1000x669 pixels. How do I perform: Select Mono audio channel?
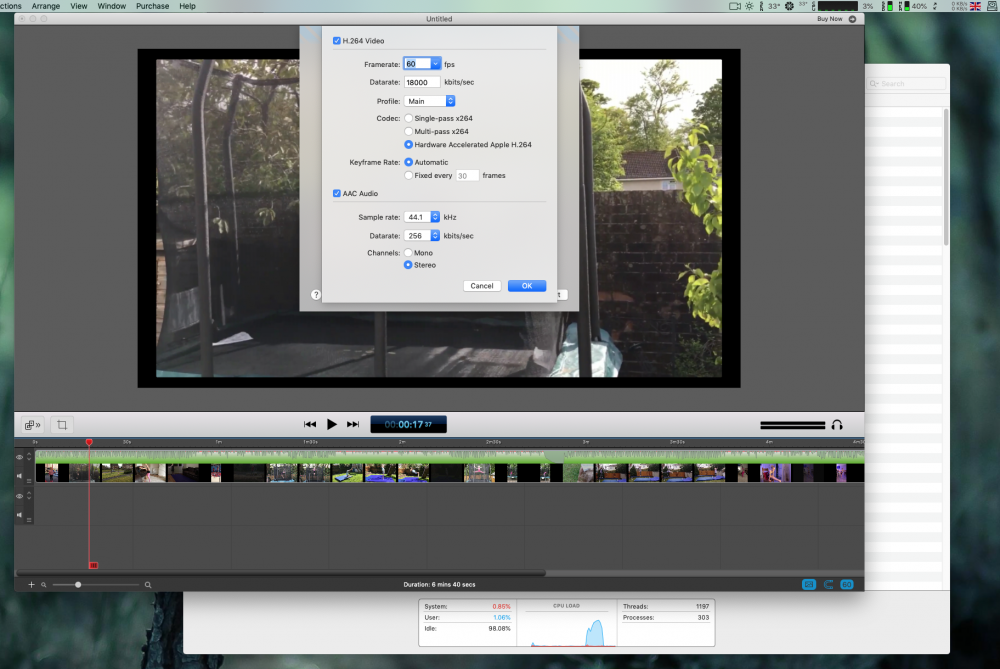408,253
